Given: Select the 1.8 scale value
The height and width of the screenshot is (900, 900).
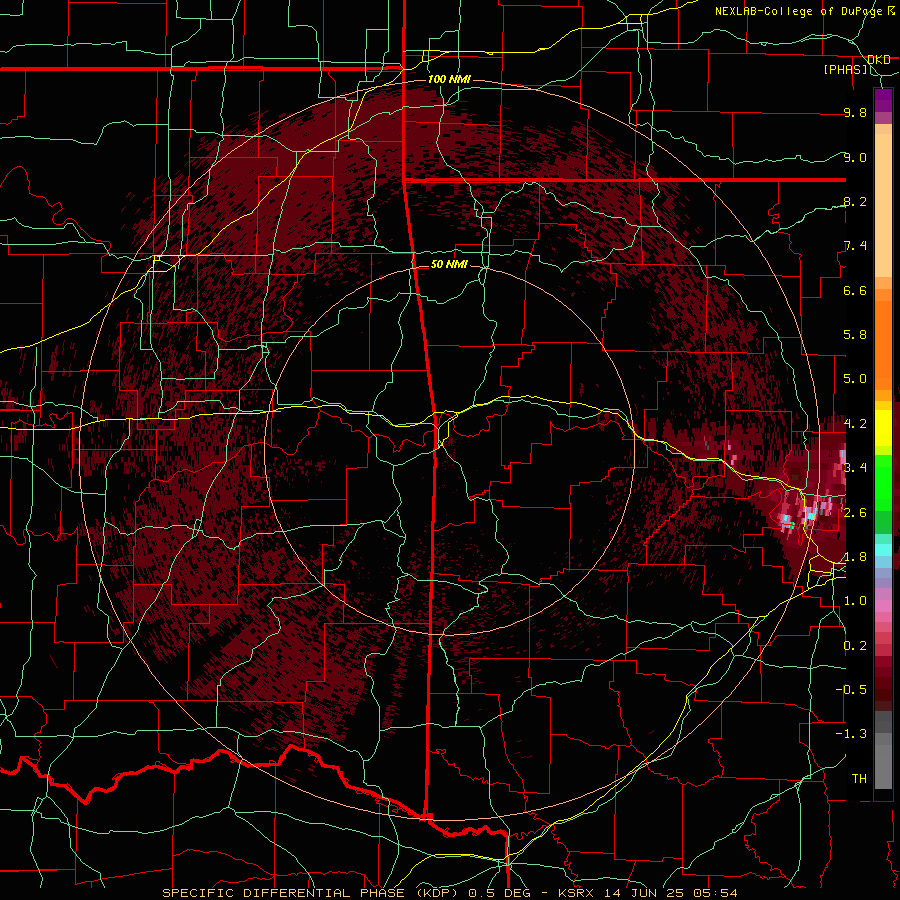Looking at the screenshot, I should [x=855, y=557].
